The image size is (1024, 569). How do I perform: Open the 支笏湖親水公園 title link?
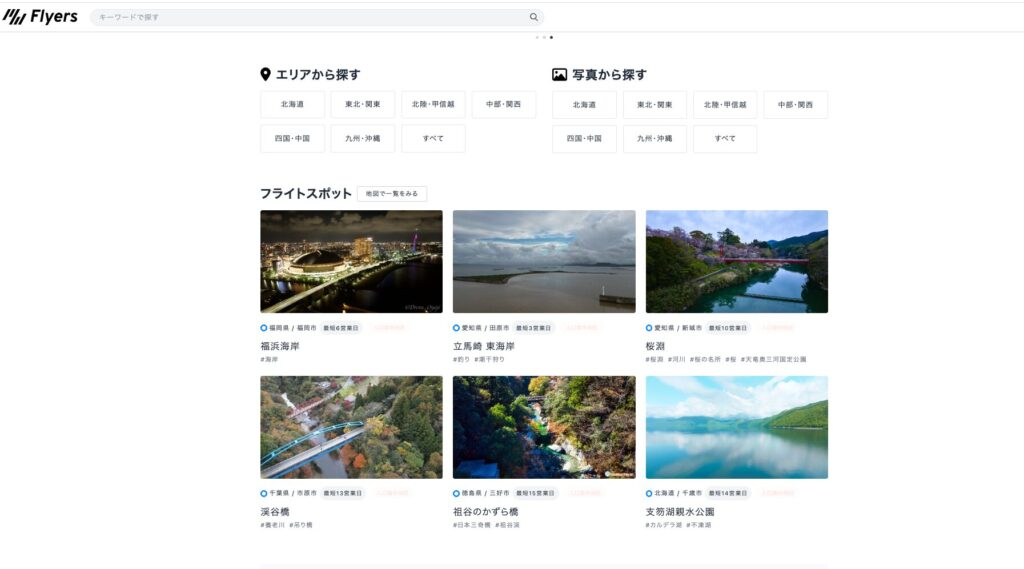point(680,512)
